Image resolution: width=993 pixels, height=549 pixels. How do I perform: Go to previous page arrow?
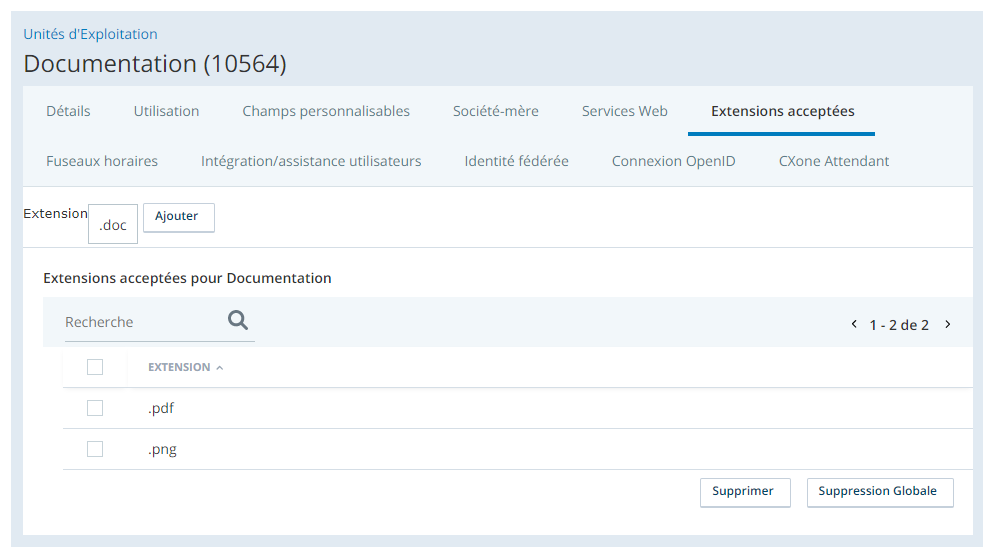[x=854, y=324]
